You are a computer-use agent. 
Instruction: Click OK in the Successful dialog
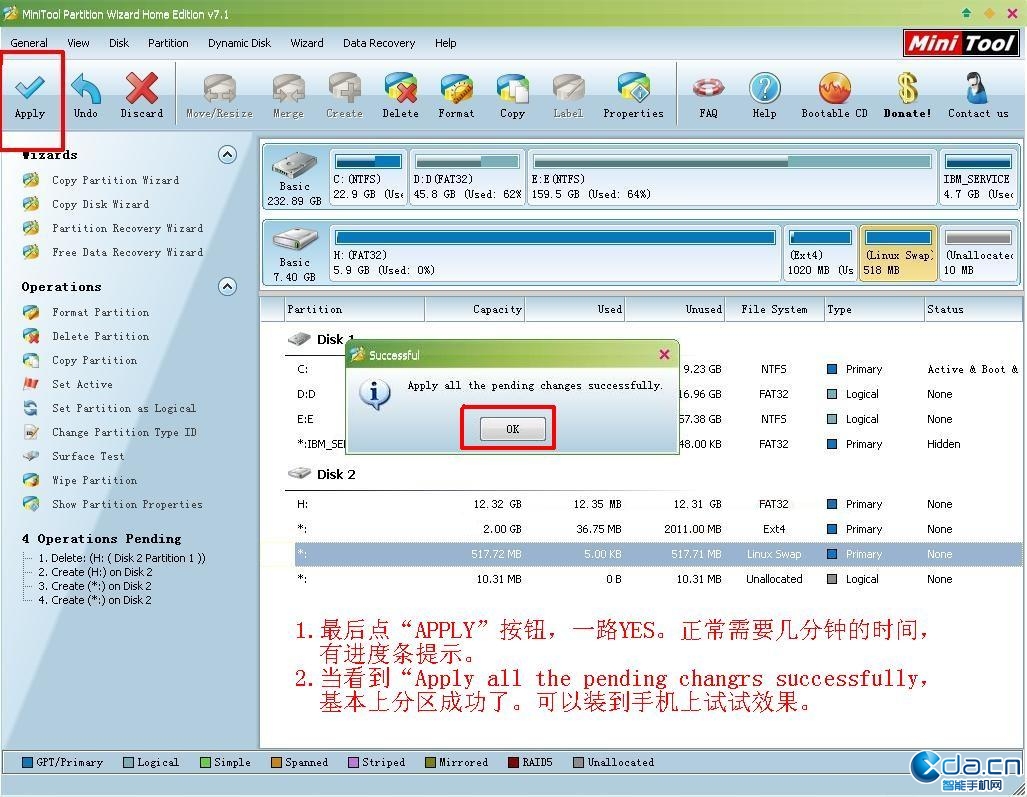512,429
